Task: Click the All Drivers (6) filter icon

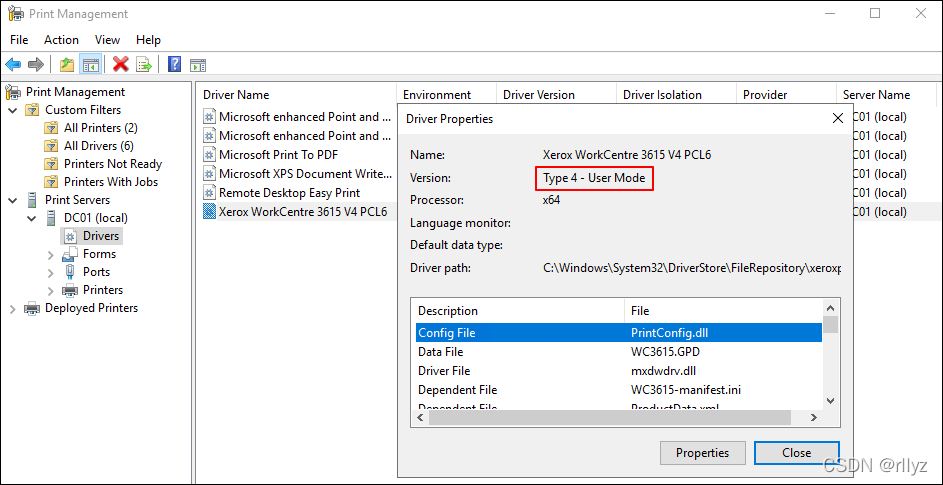Action: pos(52,146)
